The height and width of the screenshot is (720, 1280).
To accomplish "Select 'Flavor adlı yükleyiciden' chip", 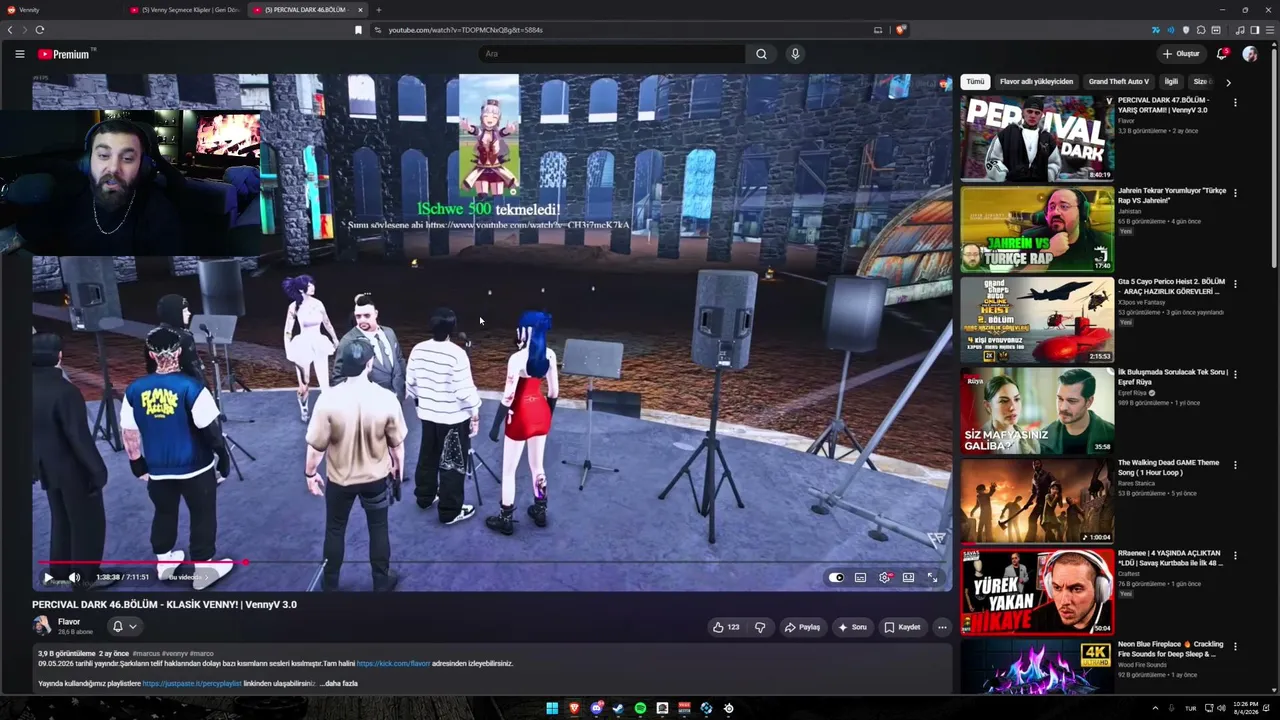I will point(1036,82).
